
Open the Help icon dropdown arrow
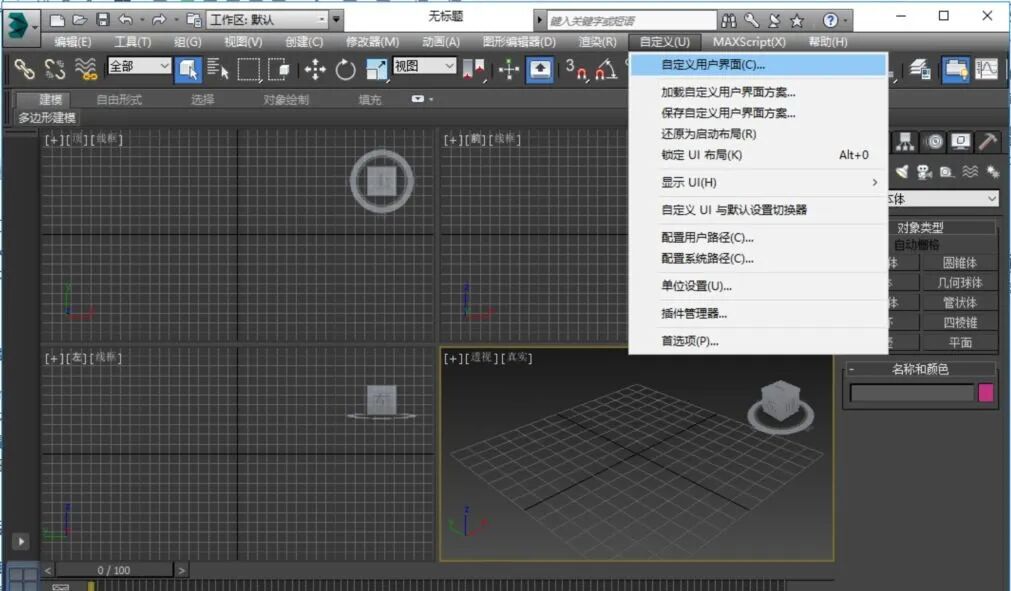tap(845, 21)
